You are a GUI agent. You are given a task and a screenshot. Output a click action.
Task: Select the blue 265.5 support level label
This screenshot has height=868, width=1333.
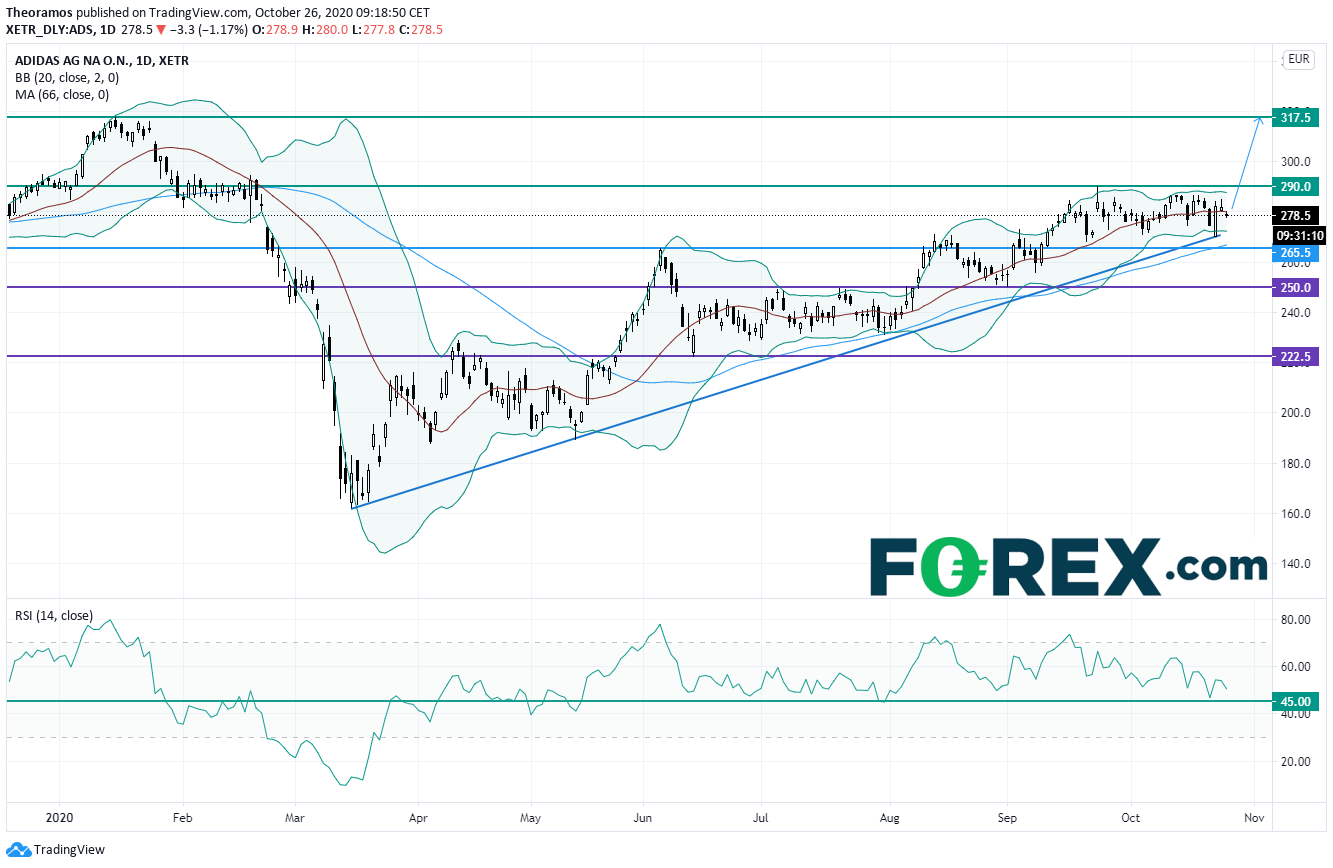coord(1294,253)
